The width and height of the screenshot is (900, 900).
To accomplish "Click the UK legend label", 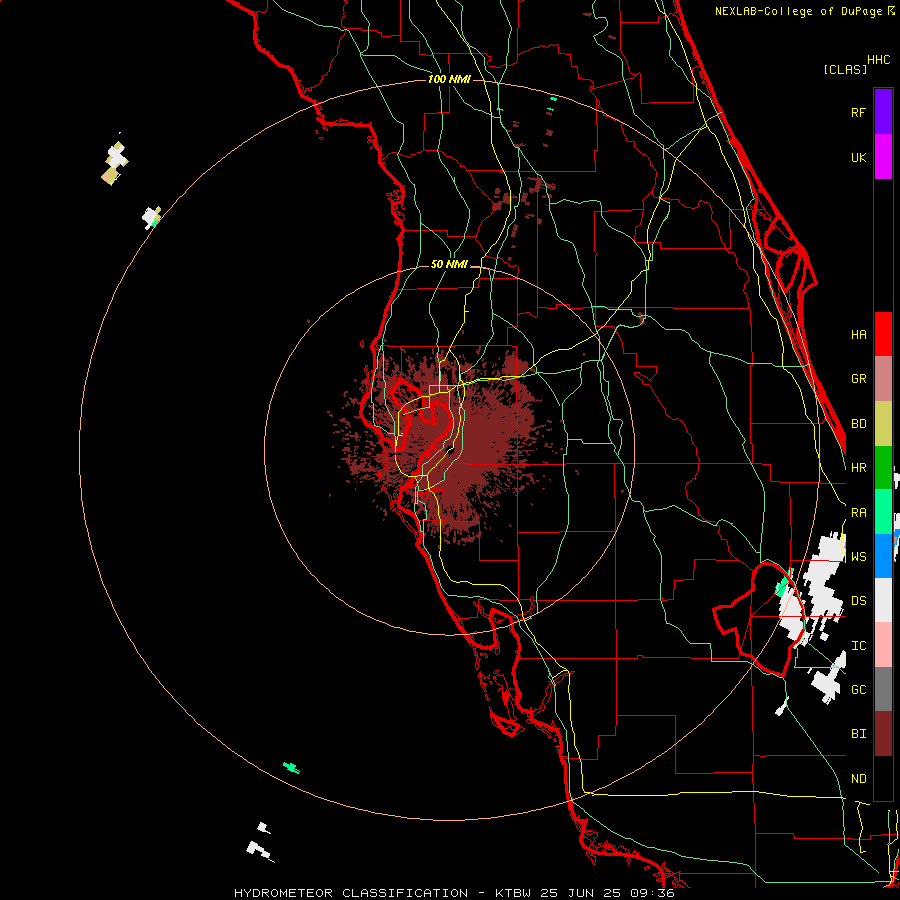I will coord(858,157).
